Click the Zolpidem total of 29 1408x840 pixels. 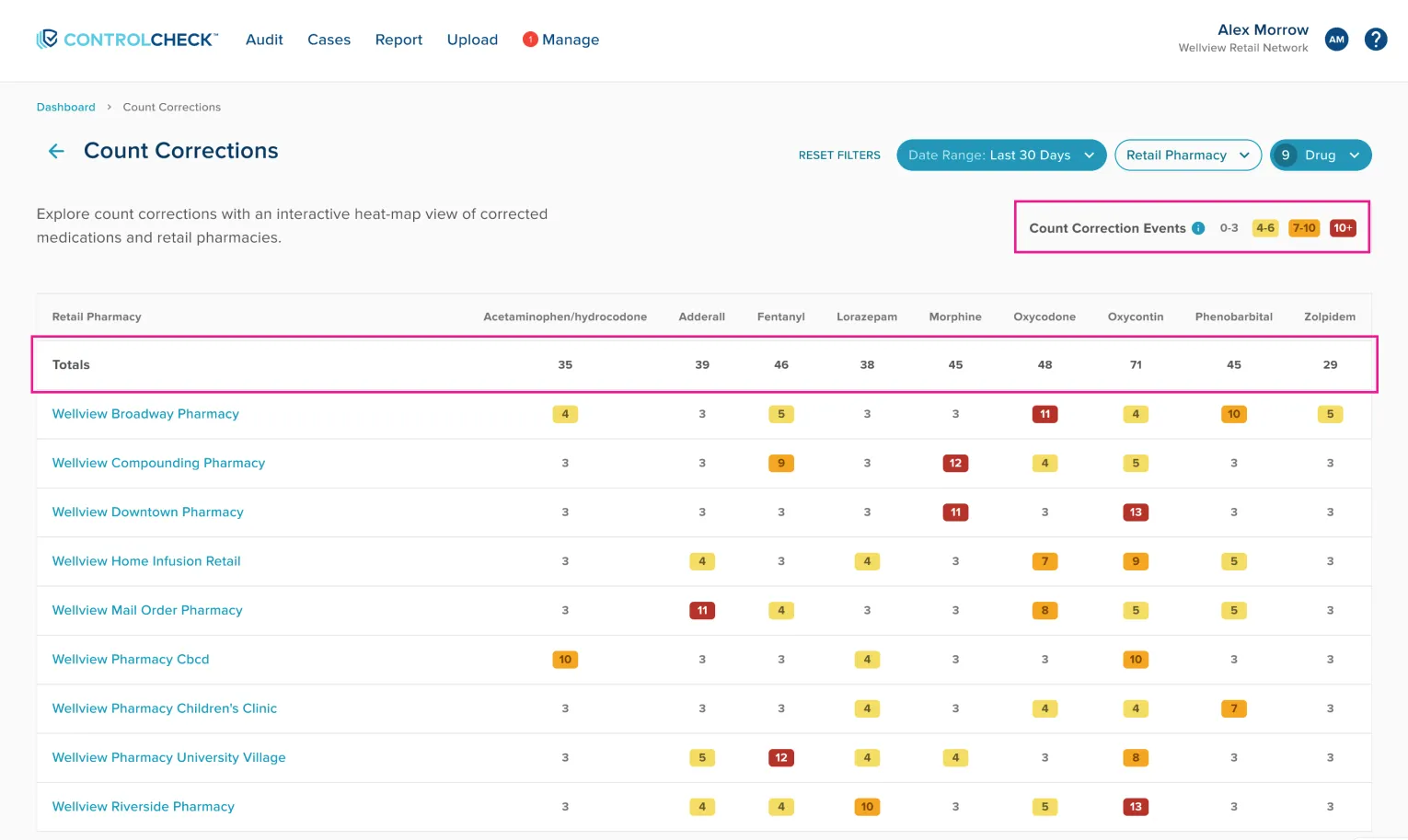click(1330, 365)
